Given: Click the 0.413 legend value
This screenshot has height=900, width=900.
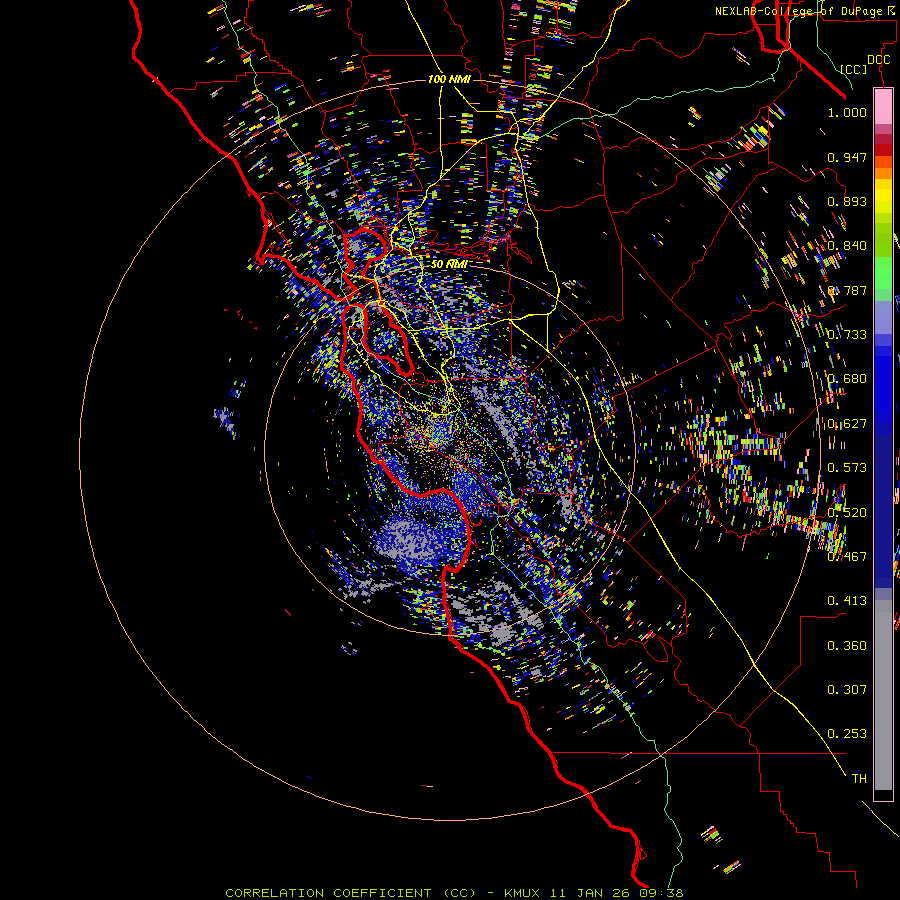Looking at the screenshot, I should pyautogui.click(x=847, y=601).
